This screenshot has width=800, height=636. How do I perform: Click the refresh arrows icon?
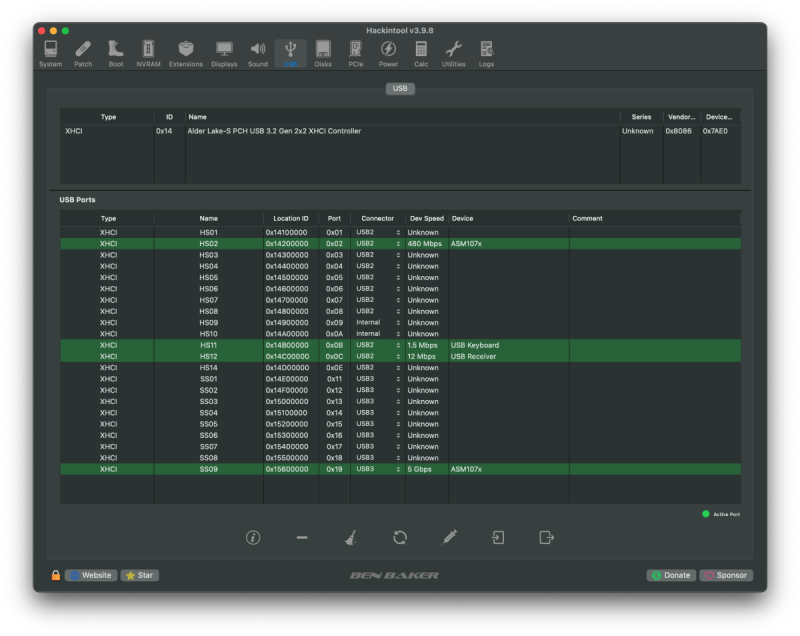pyautogui.click(x=400, y=537)
